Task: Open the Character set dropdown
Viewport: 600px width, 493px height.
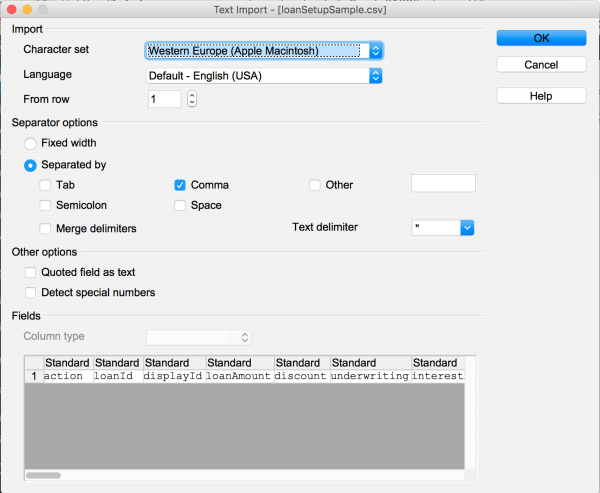Action: [x=264, y=51]
